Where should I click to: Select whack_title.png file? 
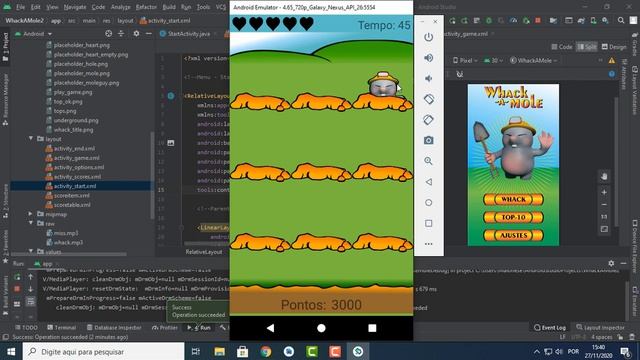tap(73, 130)
